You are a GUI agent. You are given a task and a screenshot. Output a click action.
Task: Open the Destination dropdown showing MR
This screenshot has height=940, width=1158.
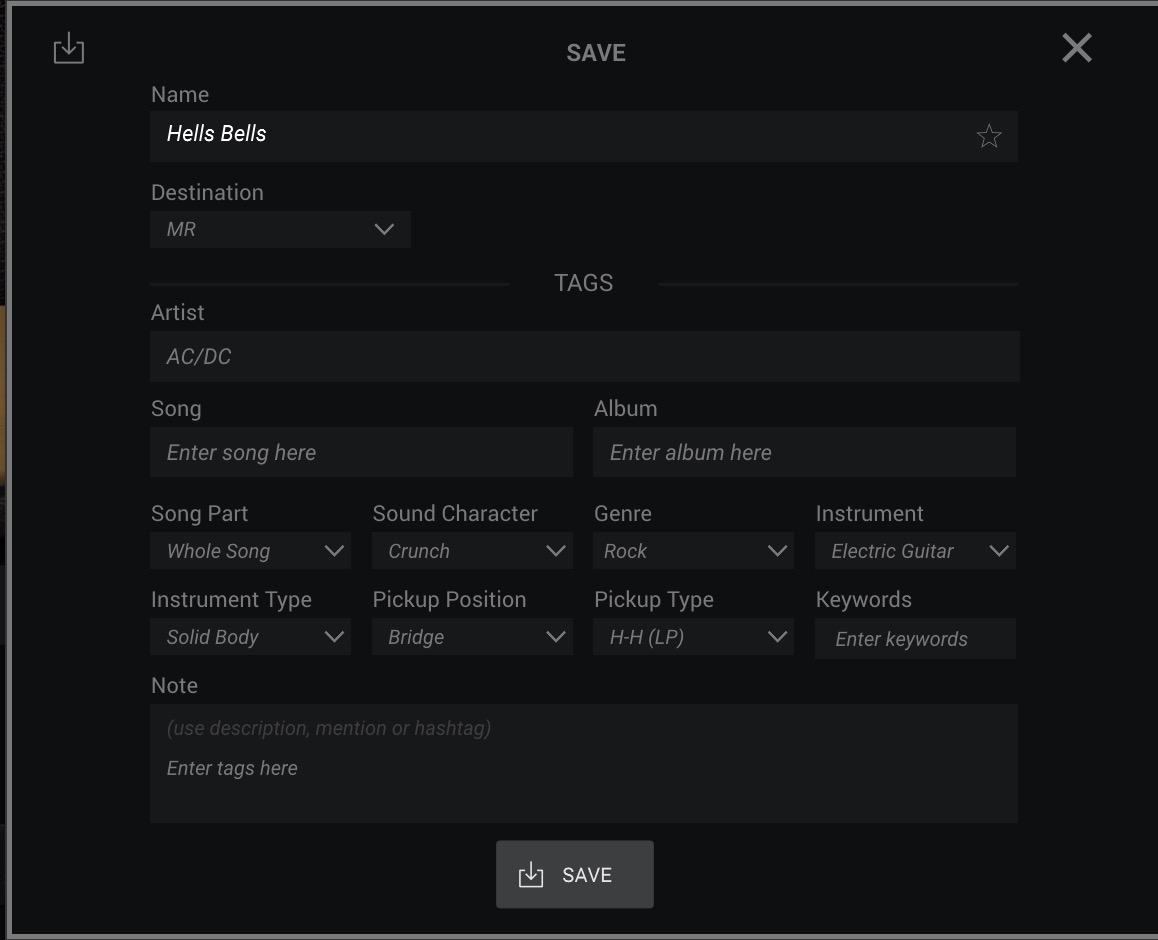[x=280, y=229]
